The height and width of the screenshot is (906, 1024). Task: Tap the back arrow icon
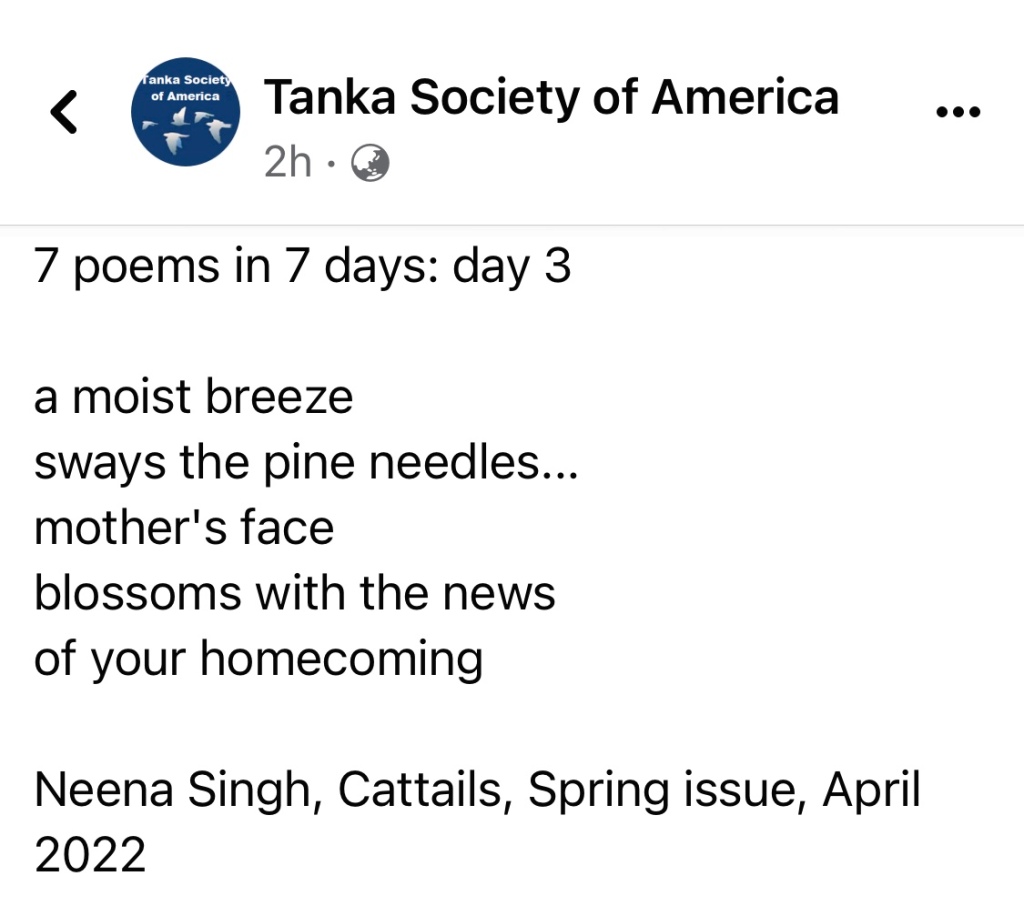coord(64,112)
